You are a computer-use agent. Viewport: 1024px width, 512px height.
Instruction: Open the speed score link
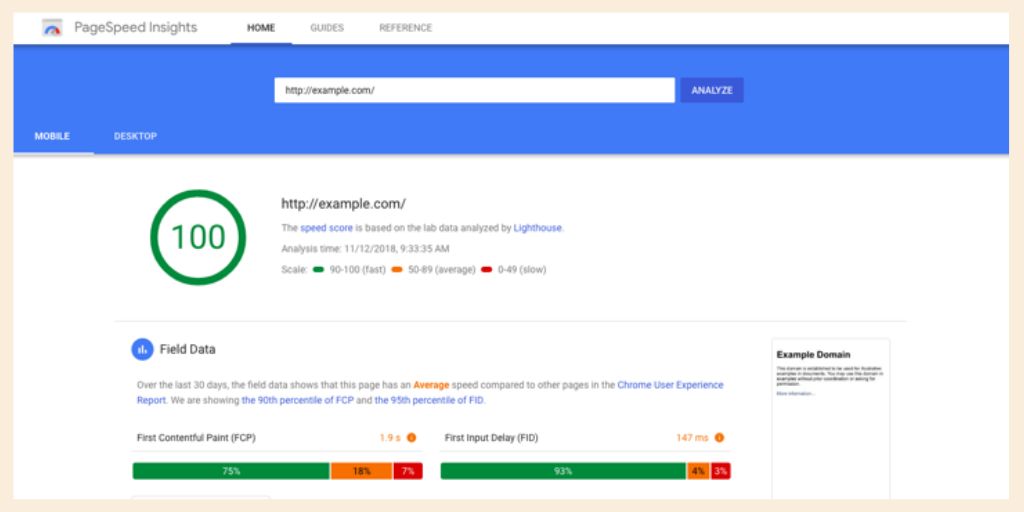tap(327, 228)
